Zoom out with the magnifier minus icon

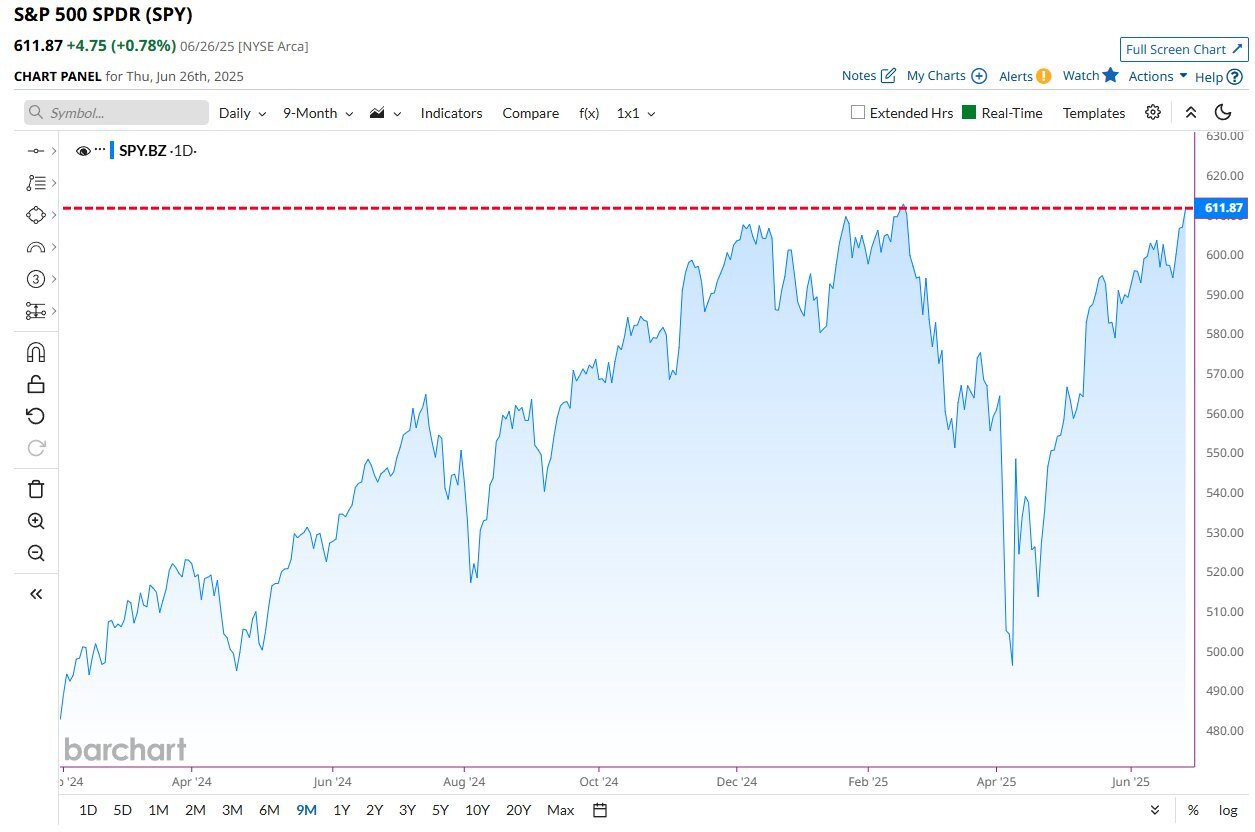point(36,553)
